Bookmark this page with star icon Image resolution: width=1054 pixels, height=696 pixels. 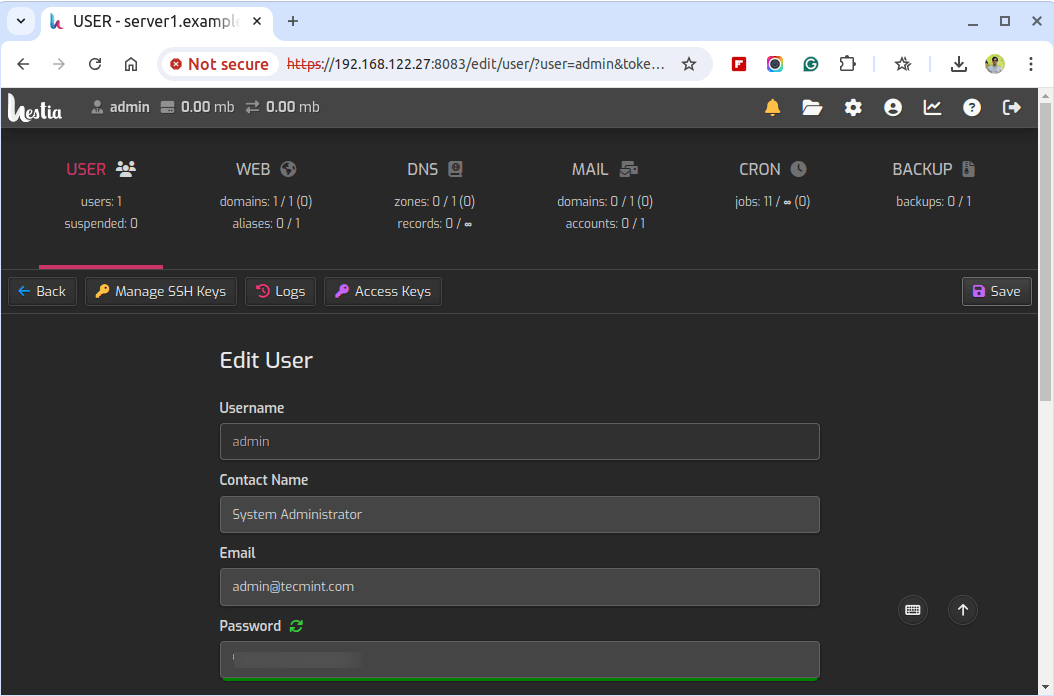click(689, 64)
